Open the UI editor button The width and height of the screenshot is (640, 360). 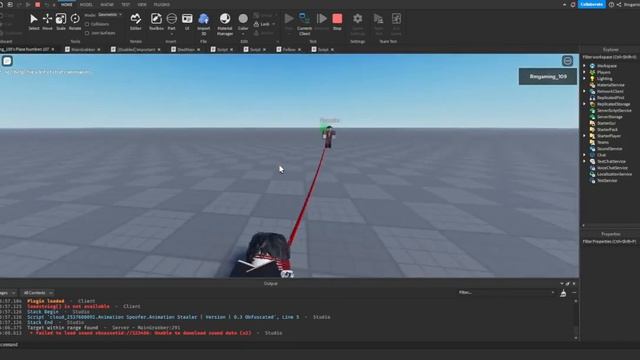[187, 21]
